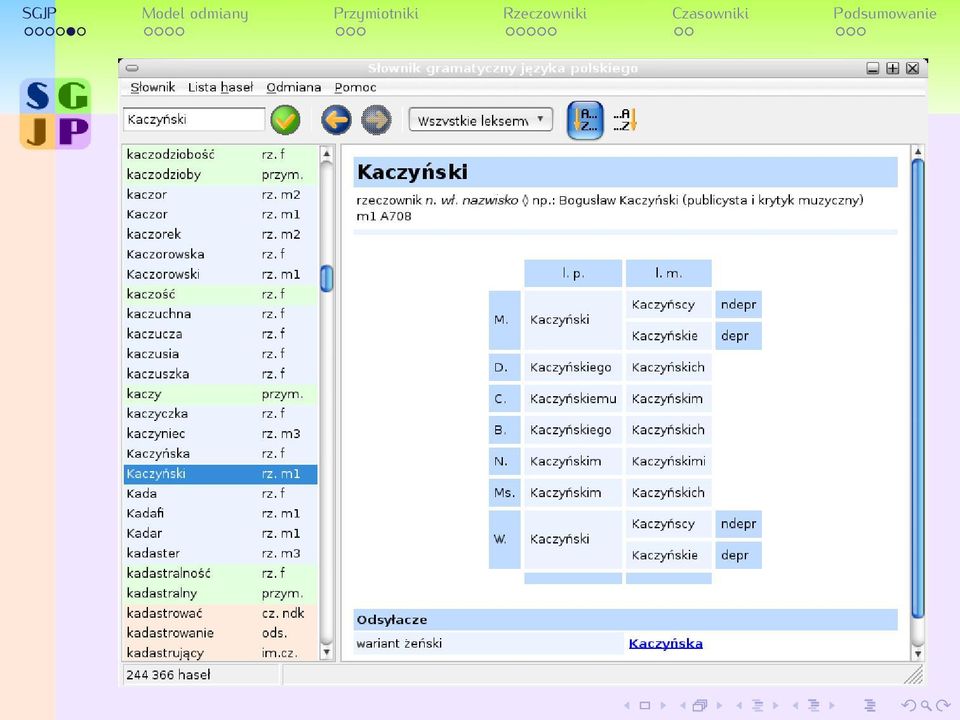Click the content pane scroll down arrow
The height and width of the screenshot is (720, 960).
click(x=917, y=653)
